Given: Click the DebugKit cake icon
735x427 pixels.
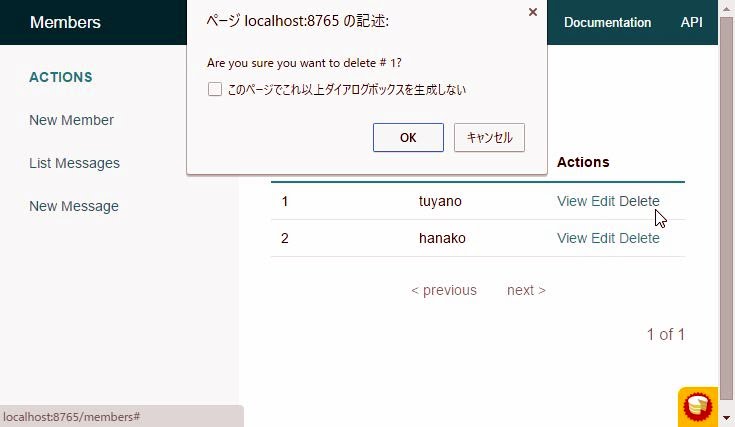Looking at the screenshot, I should coord(697,406).
